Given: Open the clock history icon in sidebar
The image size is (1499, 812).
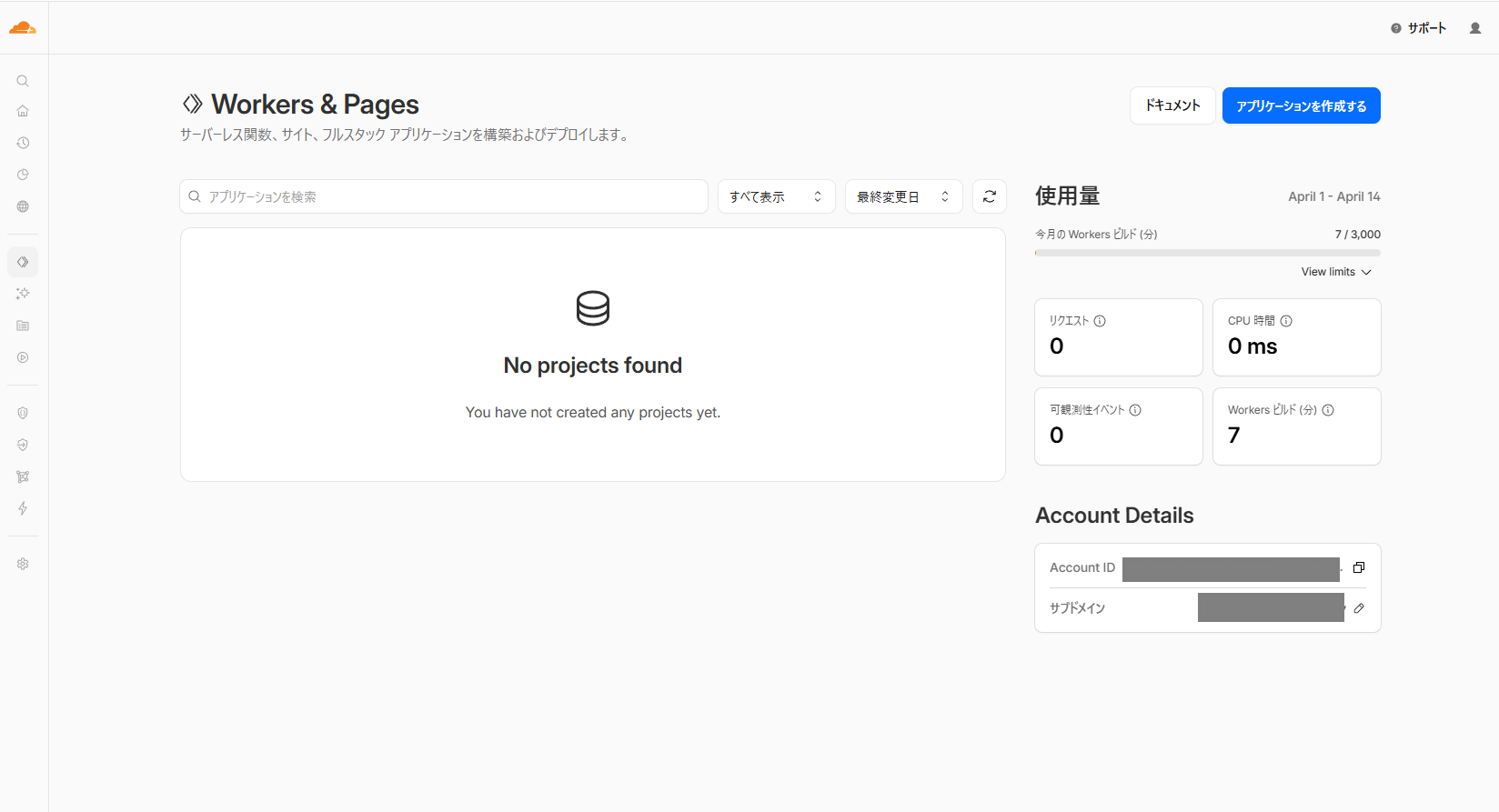Looking at the screenshot, I should [23, 143].
